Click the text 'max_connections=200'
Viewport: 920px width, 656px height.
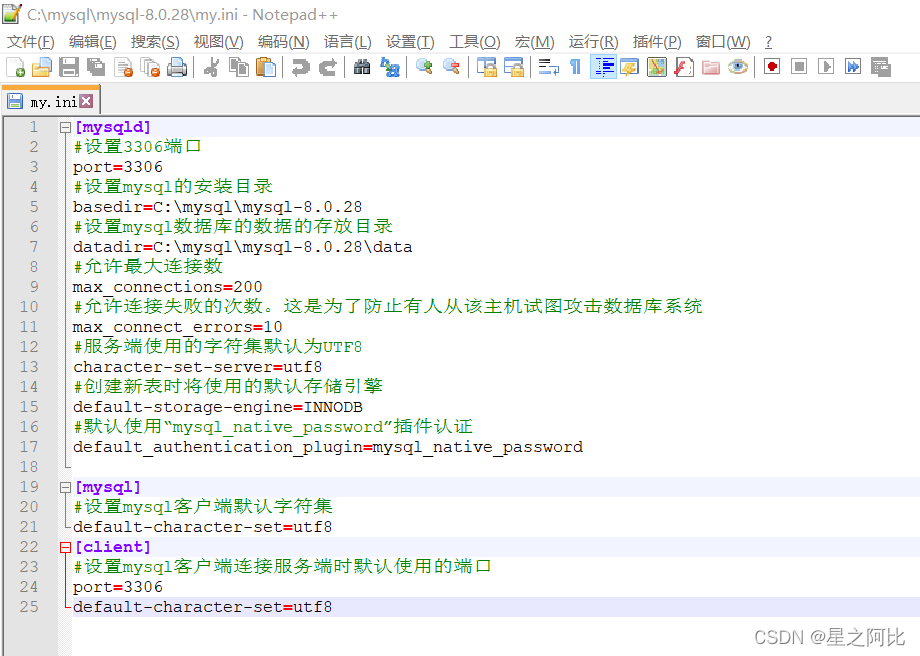pos(167,287)
